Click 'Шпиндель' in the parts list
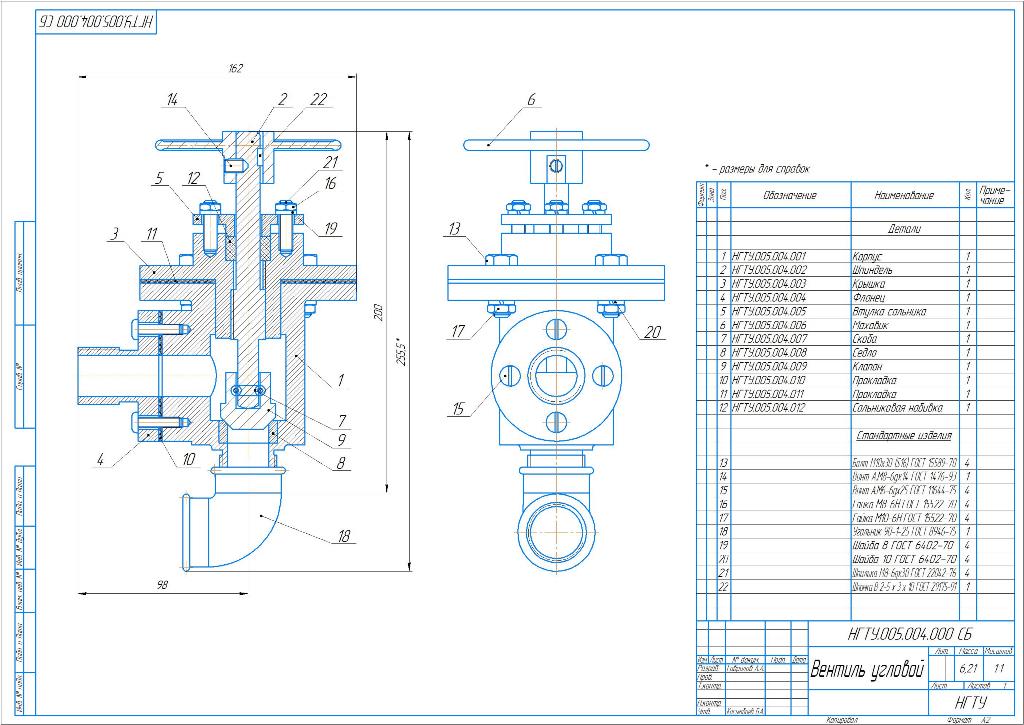Image resolution: width=1024 pixels, height=725 pixels. 872,270
